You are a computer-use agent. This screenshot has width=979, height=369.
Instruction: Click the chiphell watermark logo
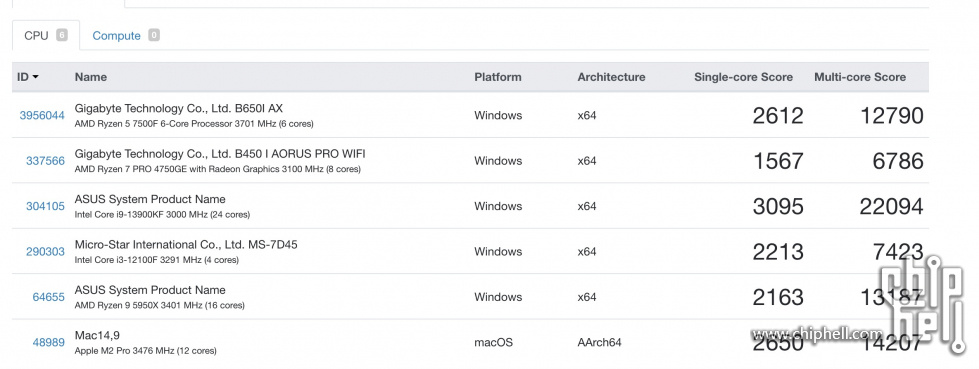click(922, 305)
